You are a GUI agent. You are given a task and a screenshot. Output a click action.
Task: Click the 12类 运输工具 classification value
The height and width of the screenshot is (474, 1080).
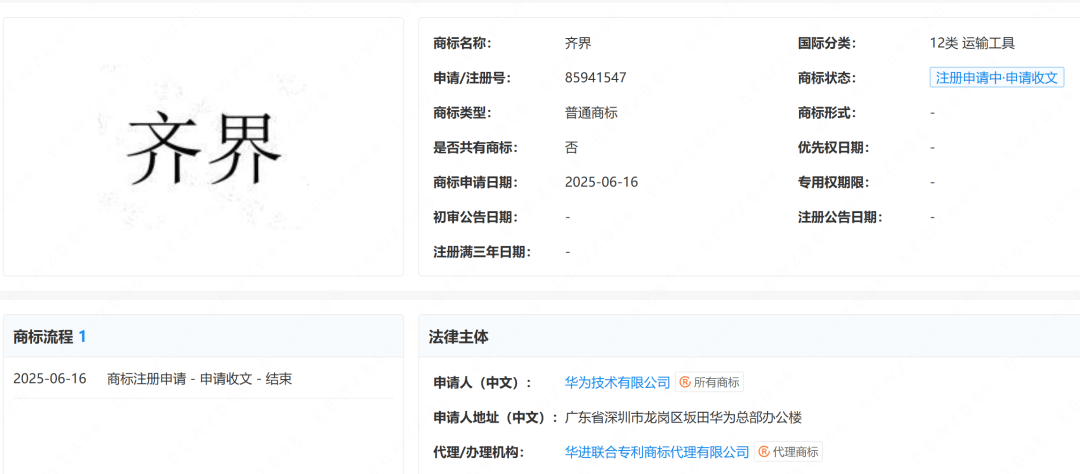971,43
